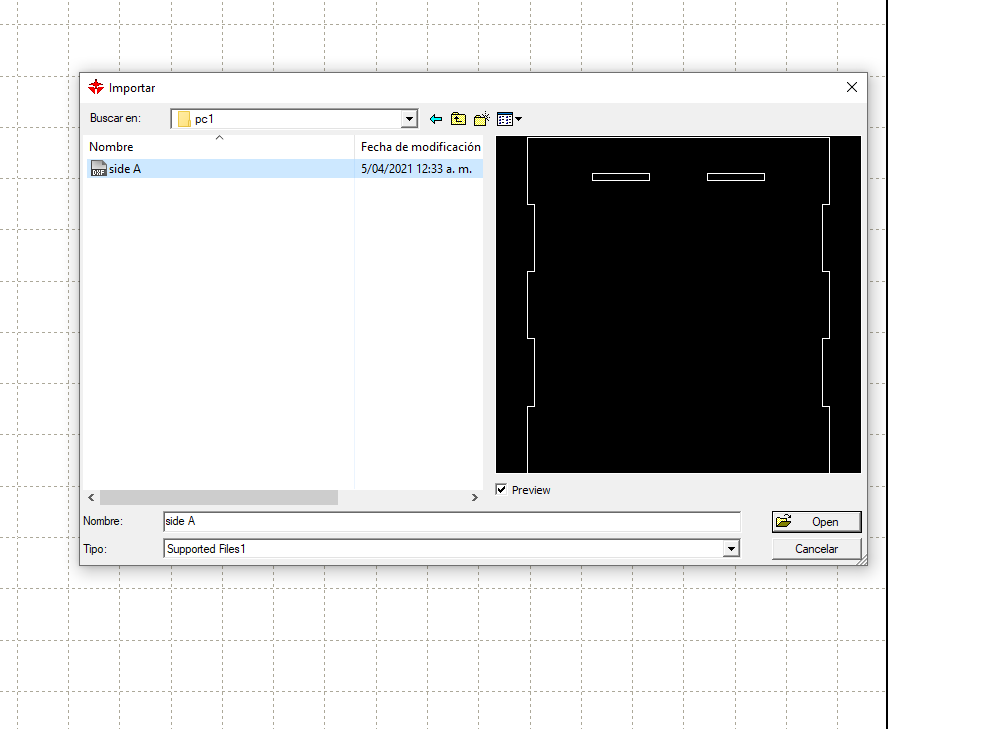Screen dimensions: 996x729
Task: Create a new folder
Action: coord(481,119)
